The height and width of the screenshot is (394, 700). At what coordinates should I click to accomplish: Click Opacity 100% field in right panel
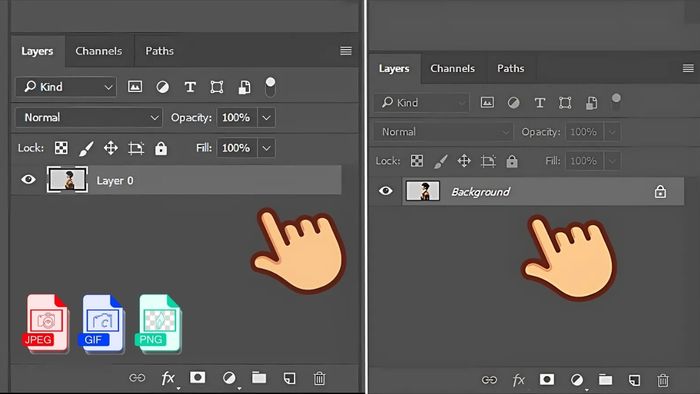tap(584, 132)
